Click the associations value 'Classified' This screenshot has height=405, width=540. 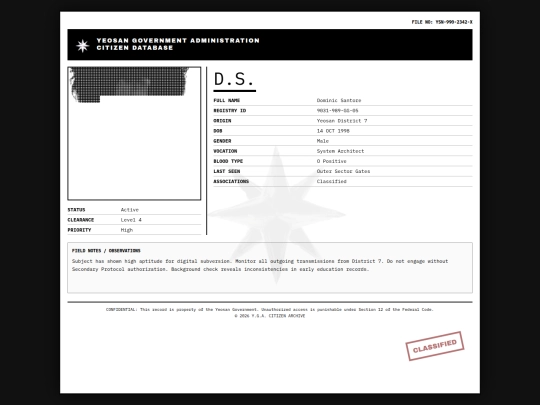[x=332, y=181]
